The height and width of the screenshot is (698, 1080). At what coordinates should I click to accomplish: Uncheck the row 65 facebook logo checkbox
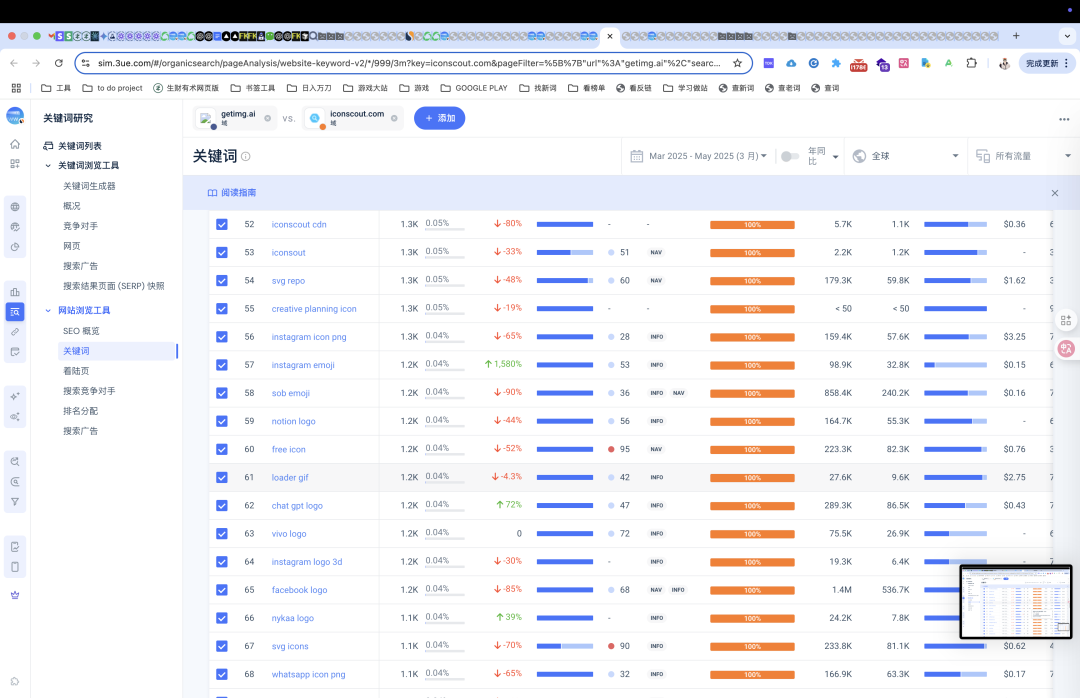click(222, 590)
